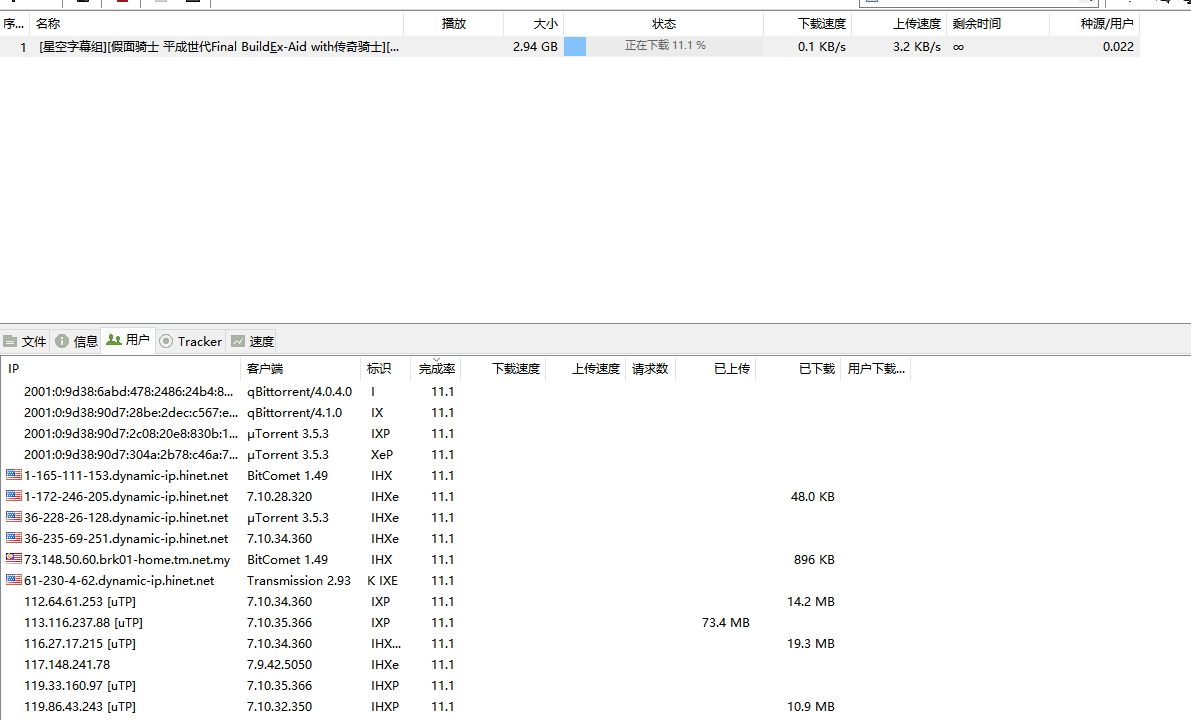Switch to the 信息 info tab
This screenshot has height=720, width=1191.
[76, 342]
